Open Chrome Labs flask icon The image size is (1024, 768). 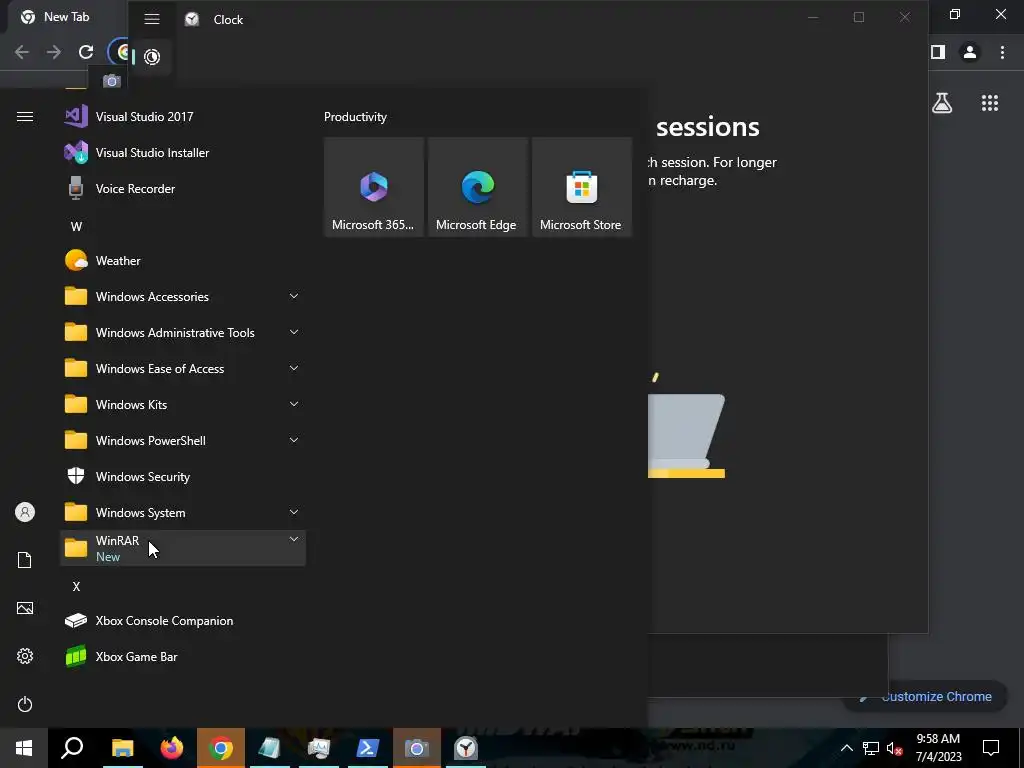coord(942,103)
